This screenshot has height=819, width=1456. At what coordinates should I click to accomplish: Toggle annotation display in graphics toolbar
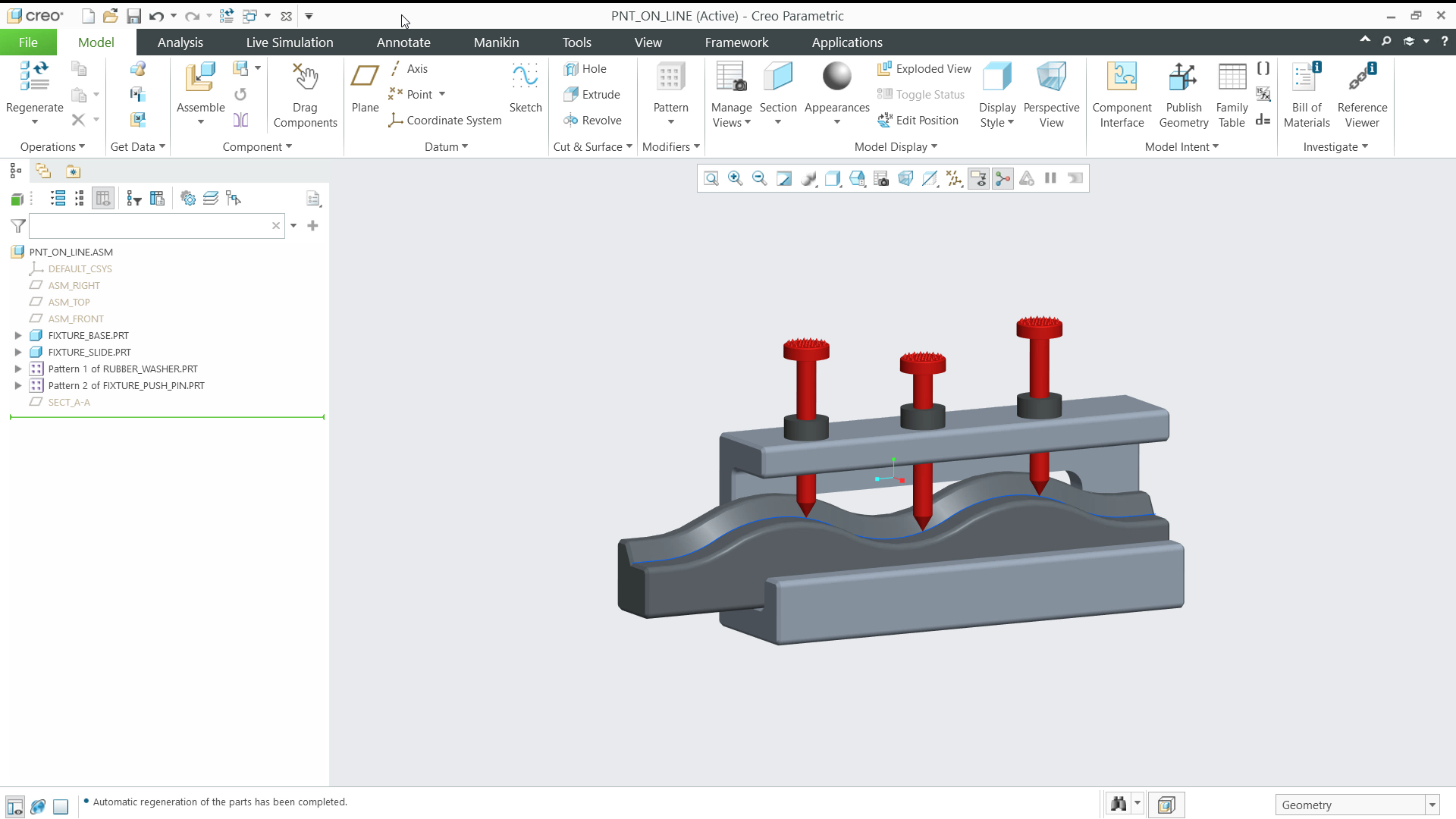[978, 178]
